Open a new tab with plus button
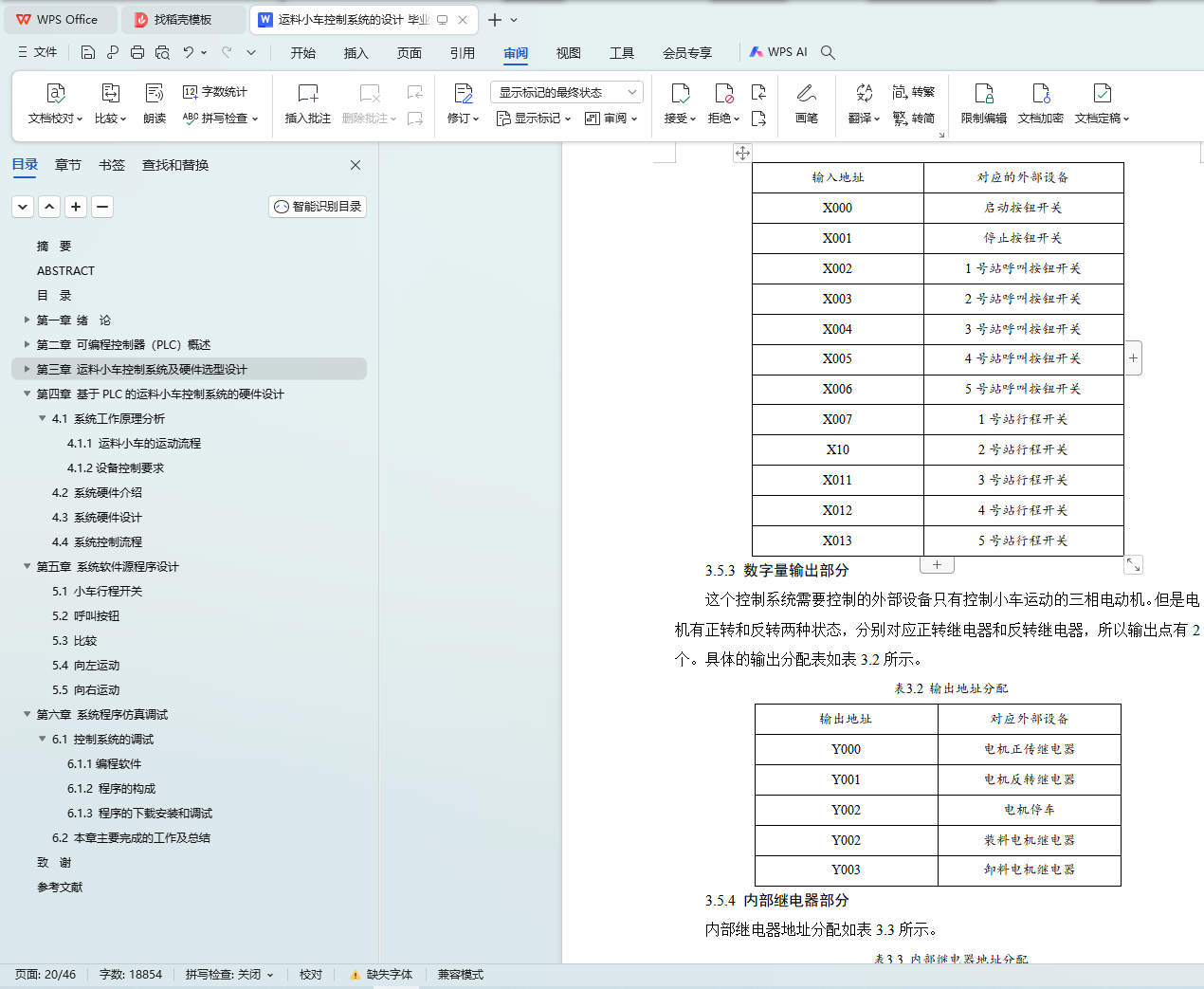This screenshot has width=1204, height=989. pyautogui.click(x=494, y=19)
